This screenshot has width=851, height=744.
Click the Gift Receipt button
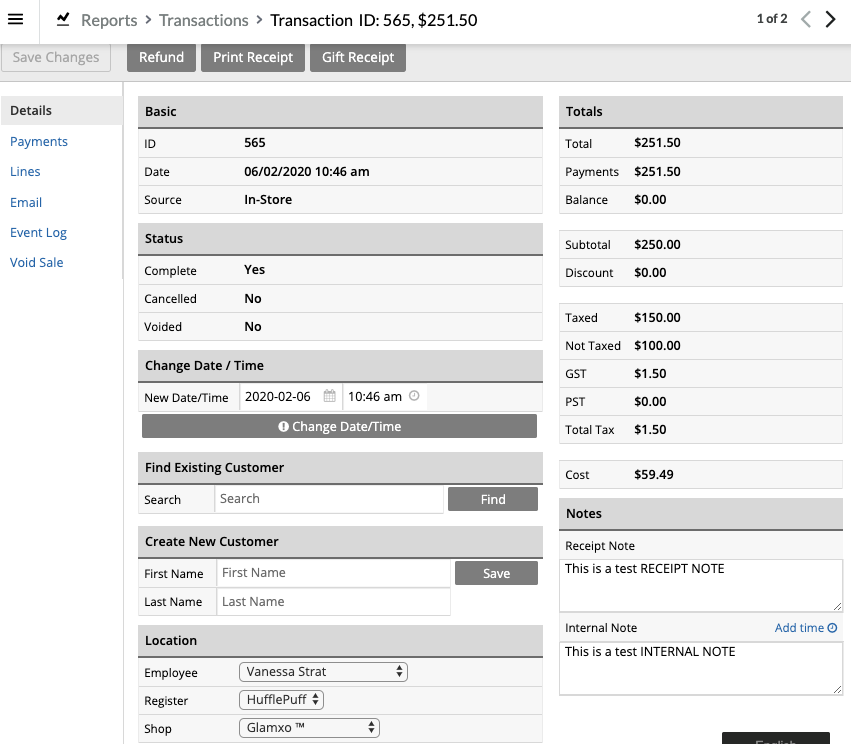pos(358,58)
